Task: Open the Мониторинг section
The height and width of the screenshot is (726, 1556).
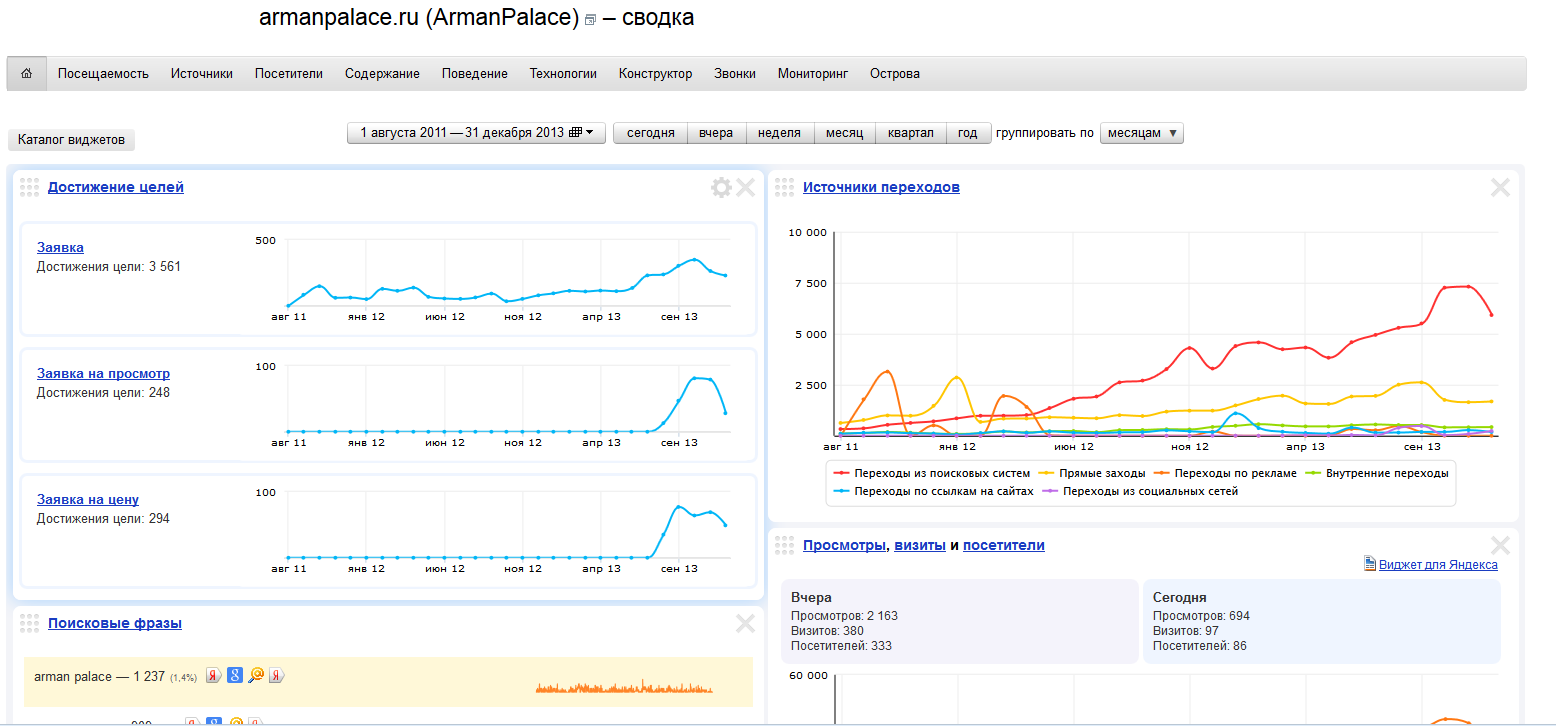Action: (x=813, y=72)
